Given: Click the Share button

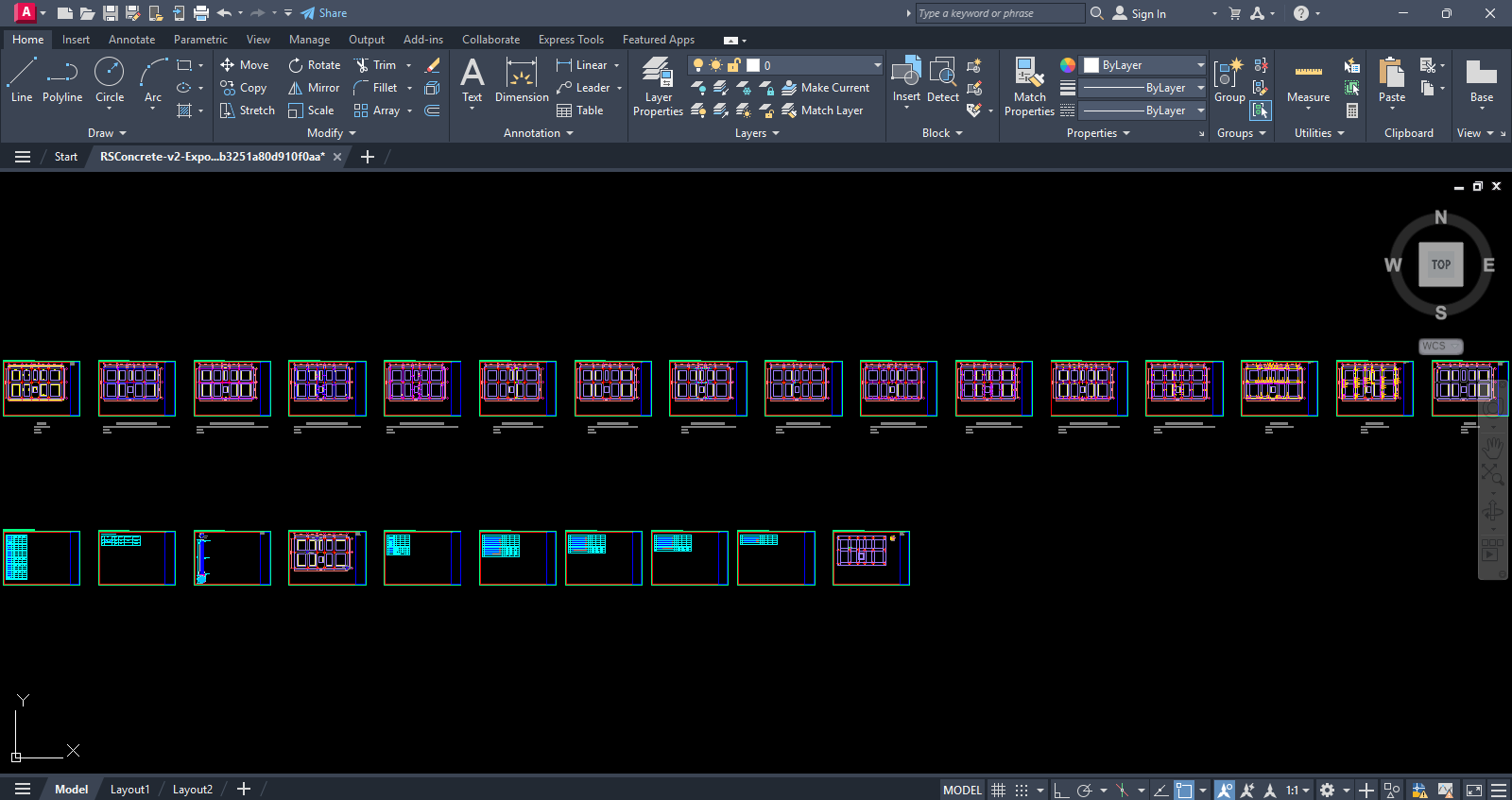Looking at the screenshot, I should coord(324,13).
